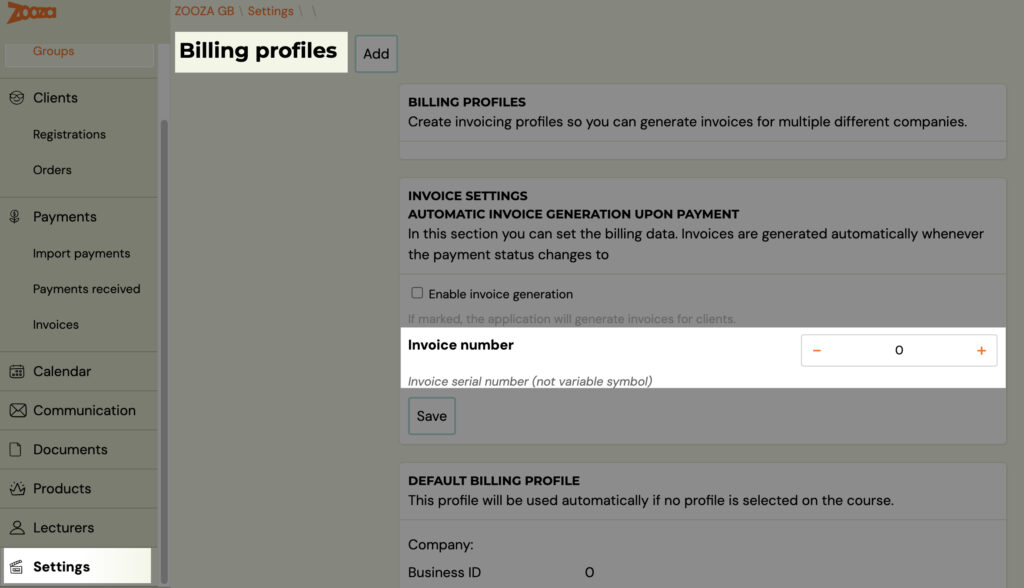Decrease invoice number with minus
1024x588 pixels.
(816, 351)
